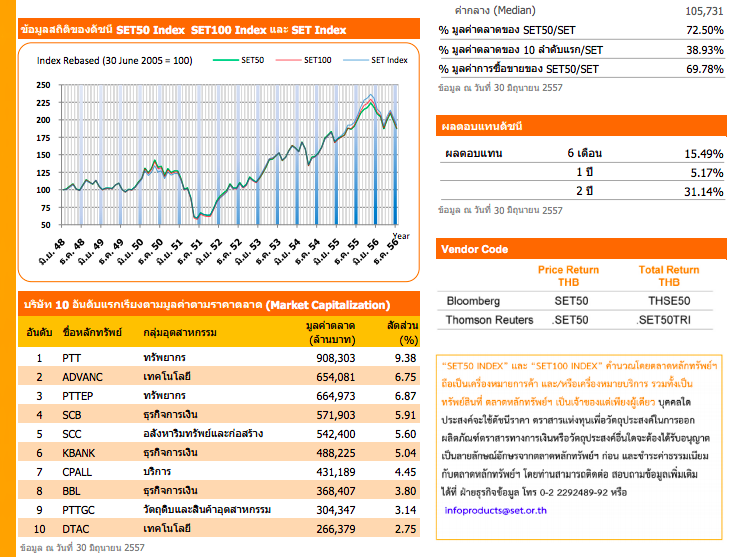The image size is (733, 557).
Task: Click market cap value 304,347
Action: [336, 510]
